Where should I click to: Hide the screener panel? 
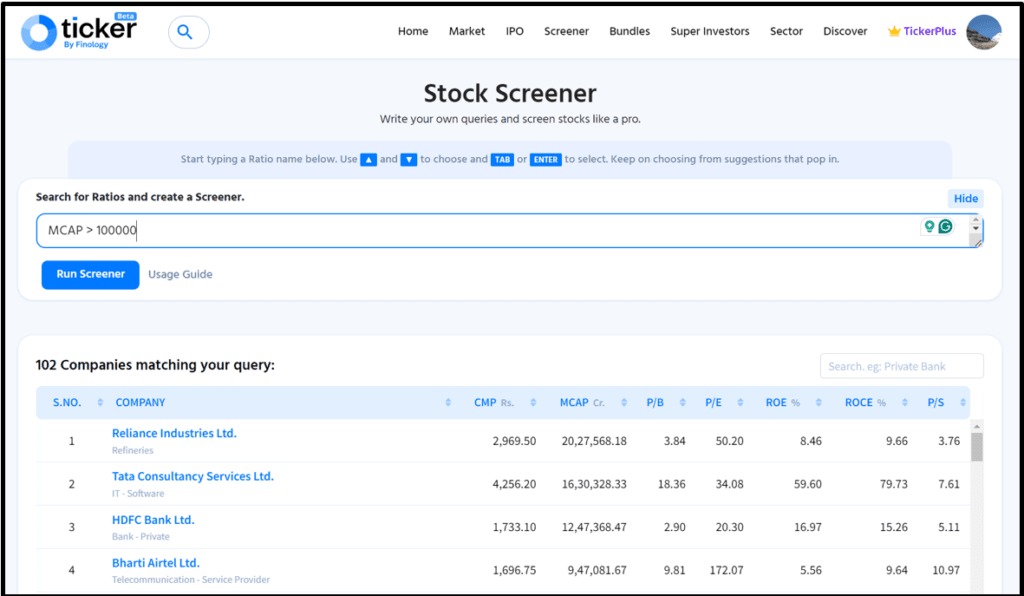point(964,198)
